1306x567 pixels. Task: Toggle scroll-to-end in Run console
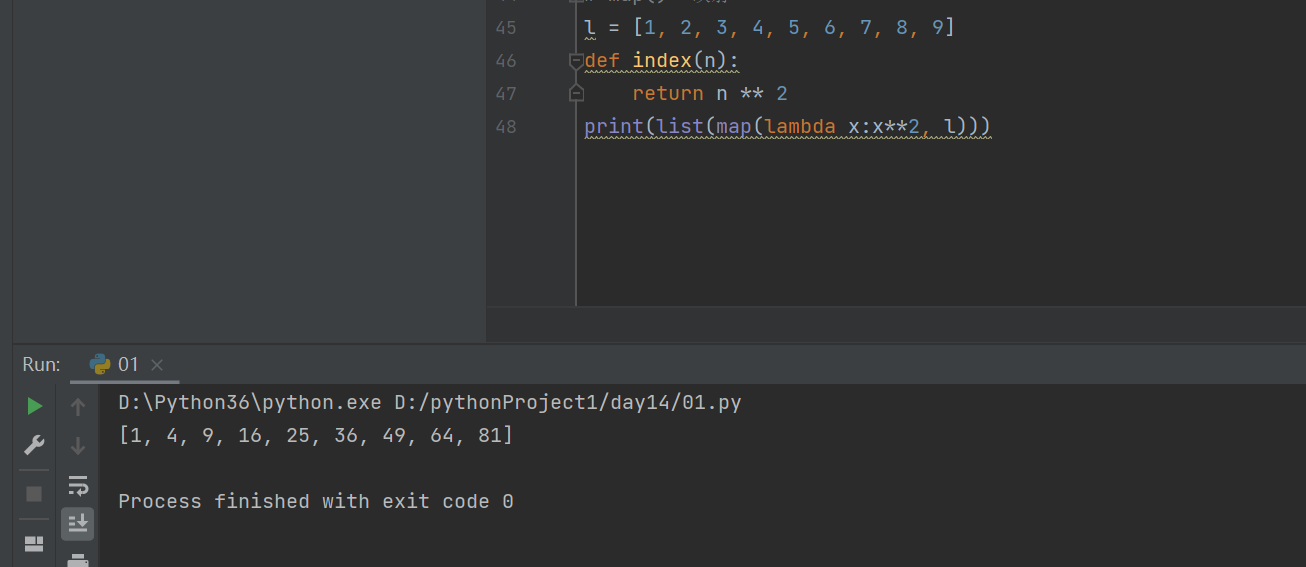click(x=78, y=523)
